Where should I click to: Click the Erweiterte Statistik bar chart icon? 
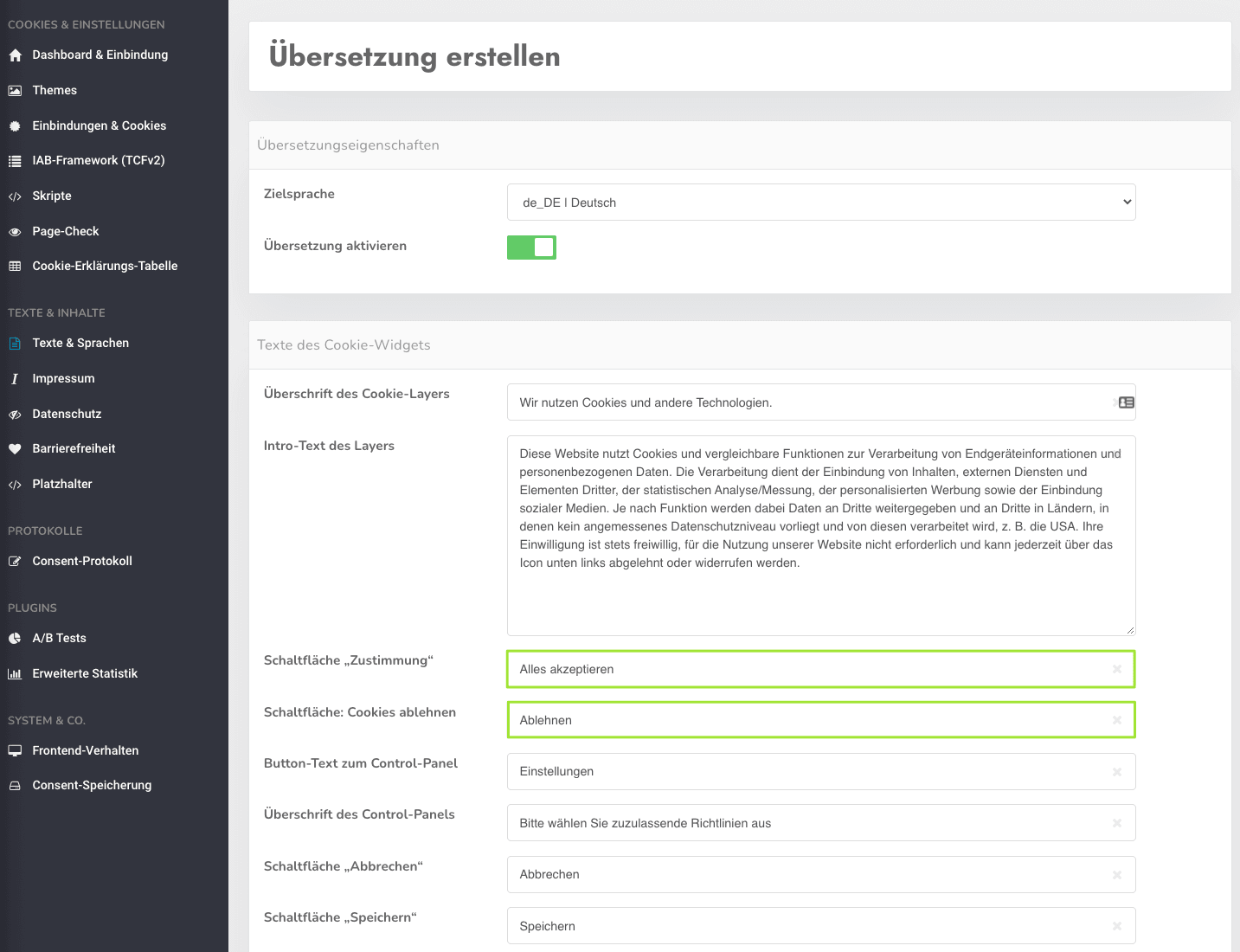[15, 674]
